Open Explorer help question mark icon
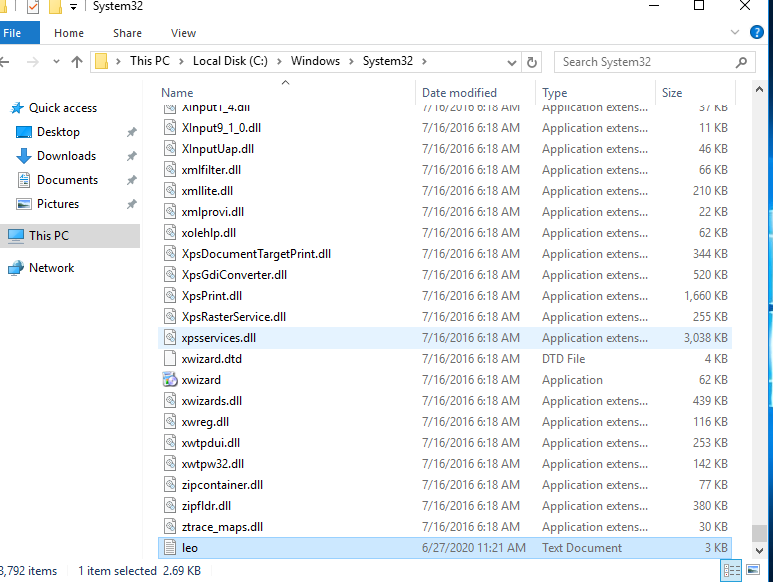The image size is (773, 582). pyautogui.click(x=756, y=33)
